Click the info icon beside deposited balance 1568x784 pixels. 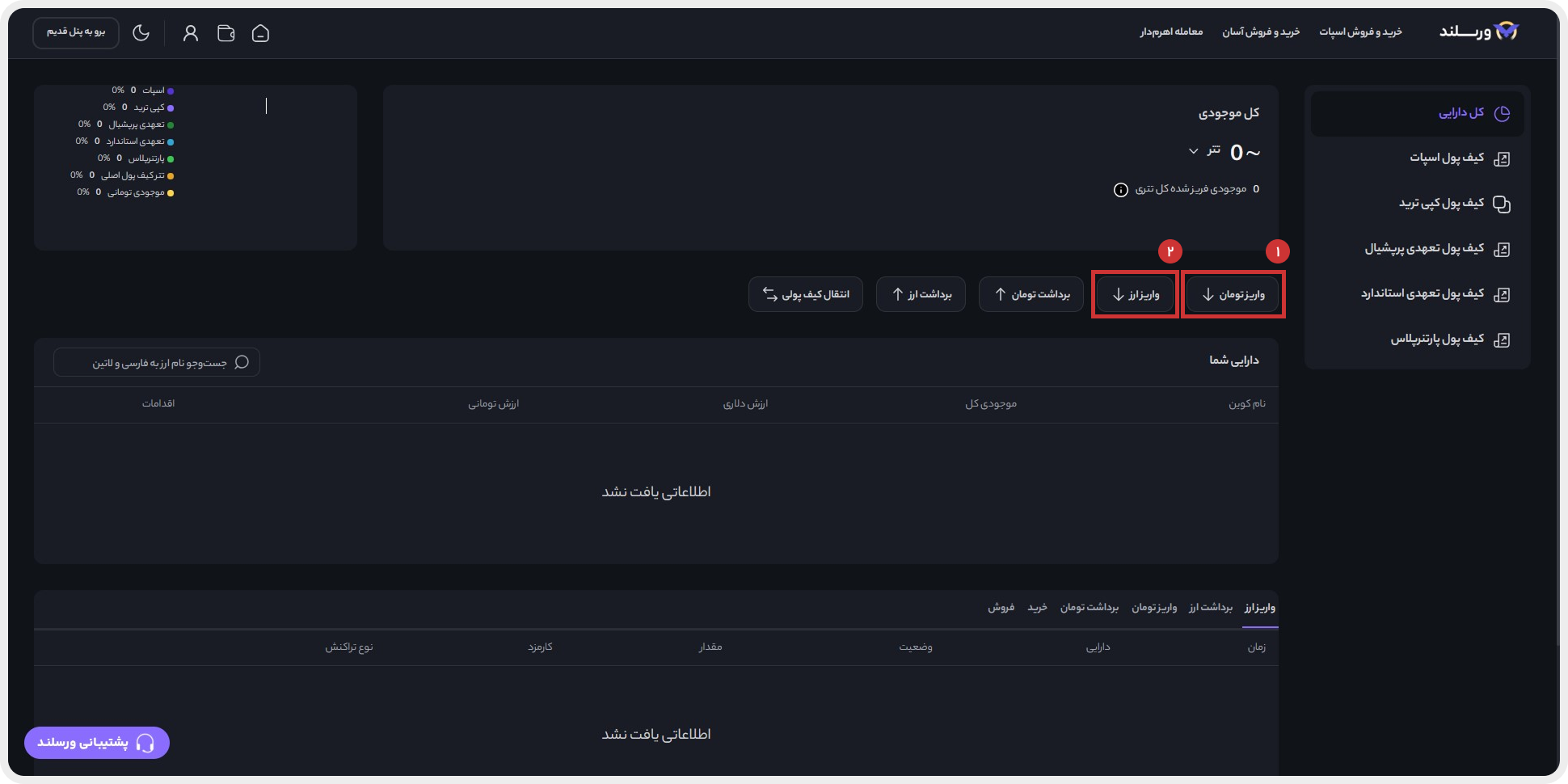point(1120,190)
